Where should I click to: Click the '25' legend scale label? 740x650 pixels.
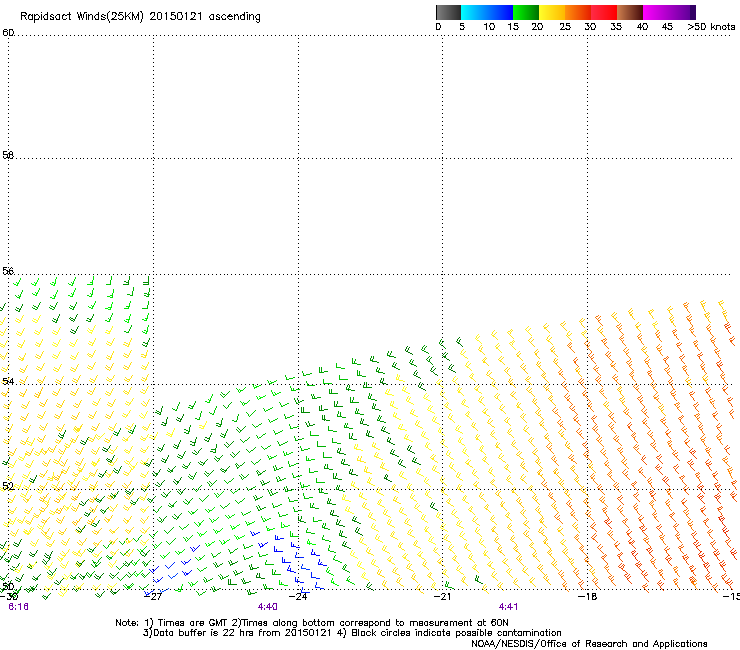click(x=565, y=27)
